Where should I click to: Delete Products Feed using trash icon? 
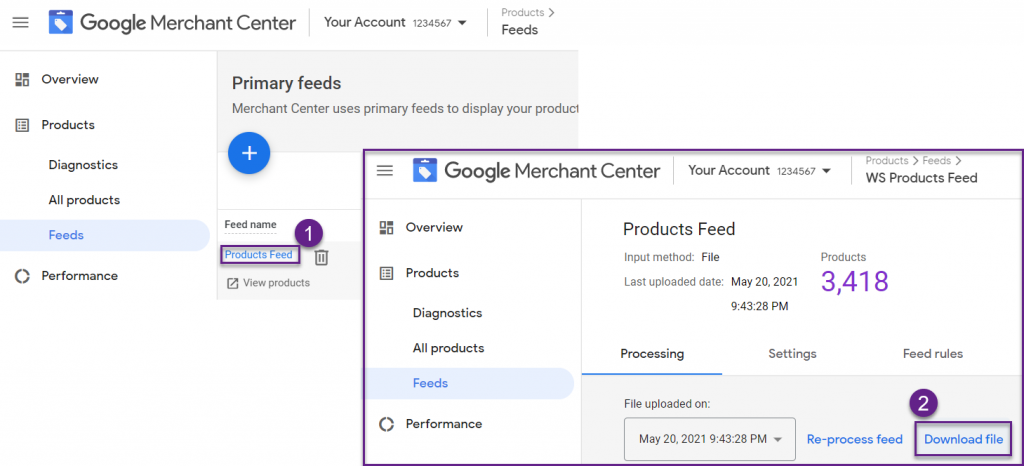[321, 258]
